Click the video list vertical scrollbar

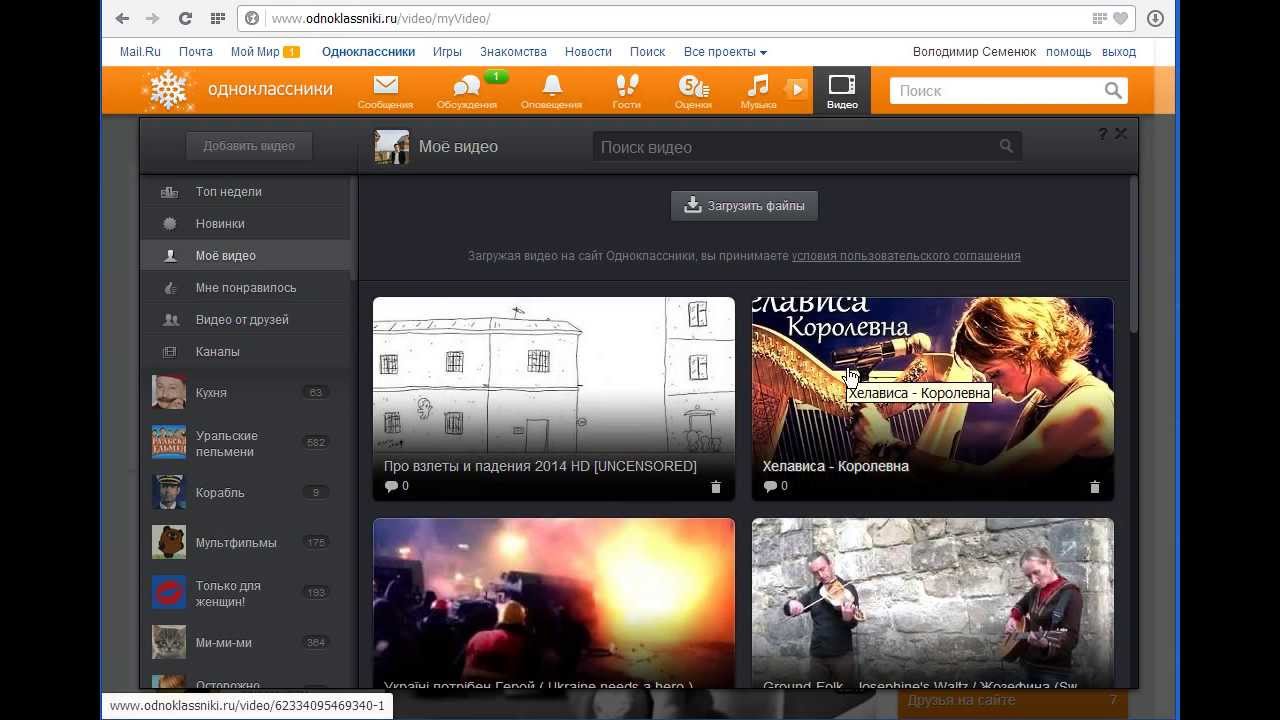tap(1133, 256)
